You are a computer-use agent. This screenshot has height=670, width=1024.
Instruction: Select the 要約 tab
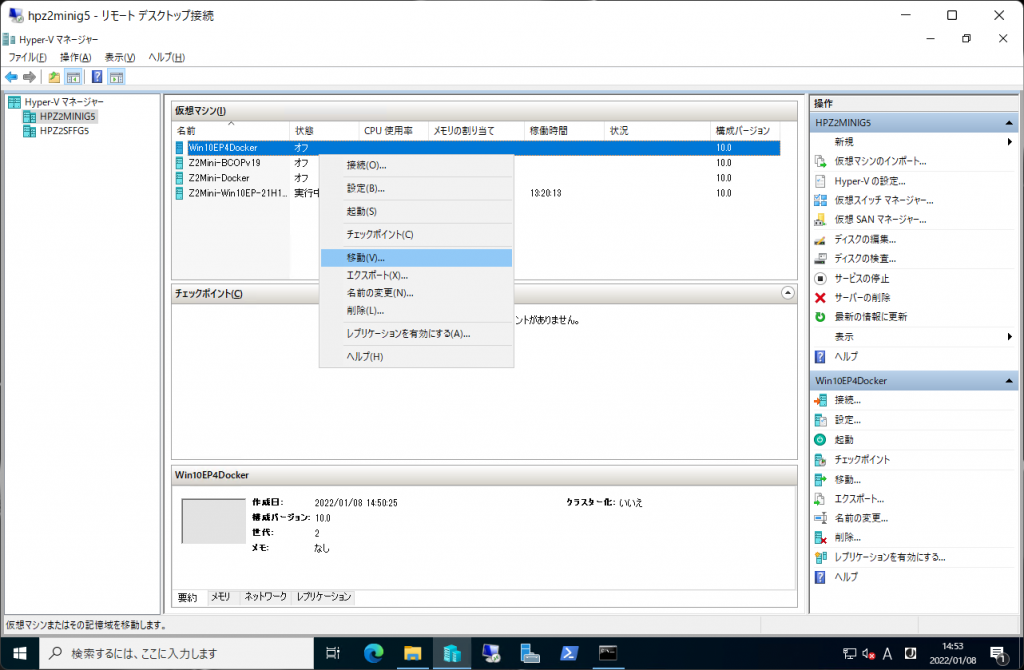click(187, 598)
